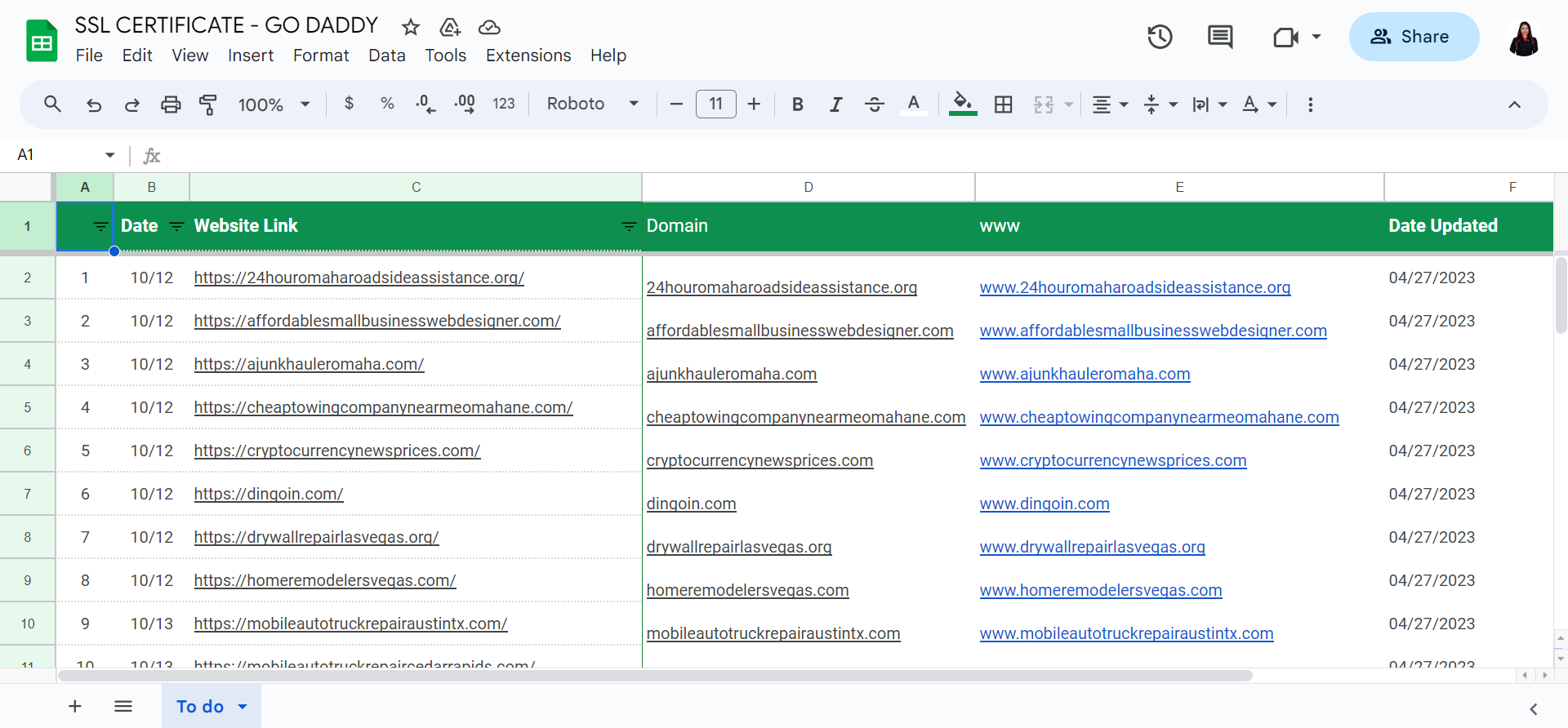Star this spreadsheet
Viewport: 1568px width, 728px height.
click(411, 28)
